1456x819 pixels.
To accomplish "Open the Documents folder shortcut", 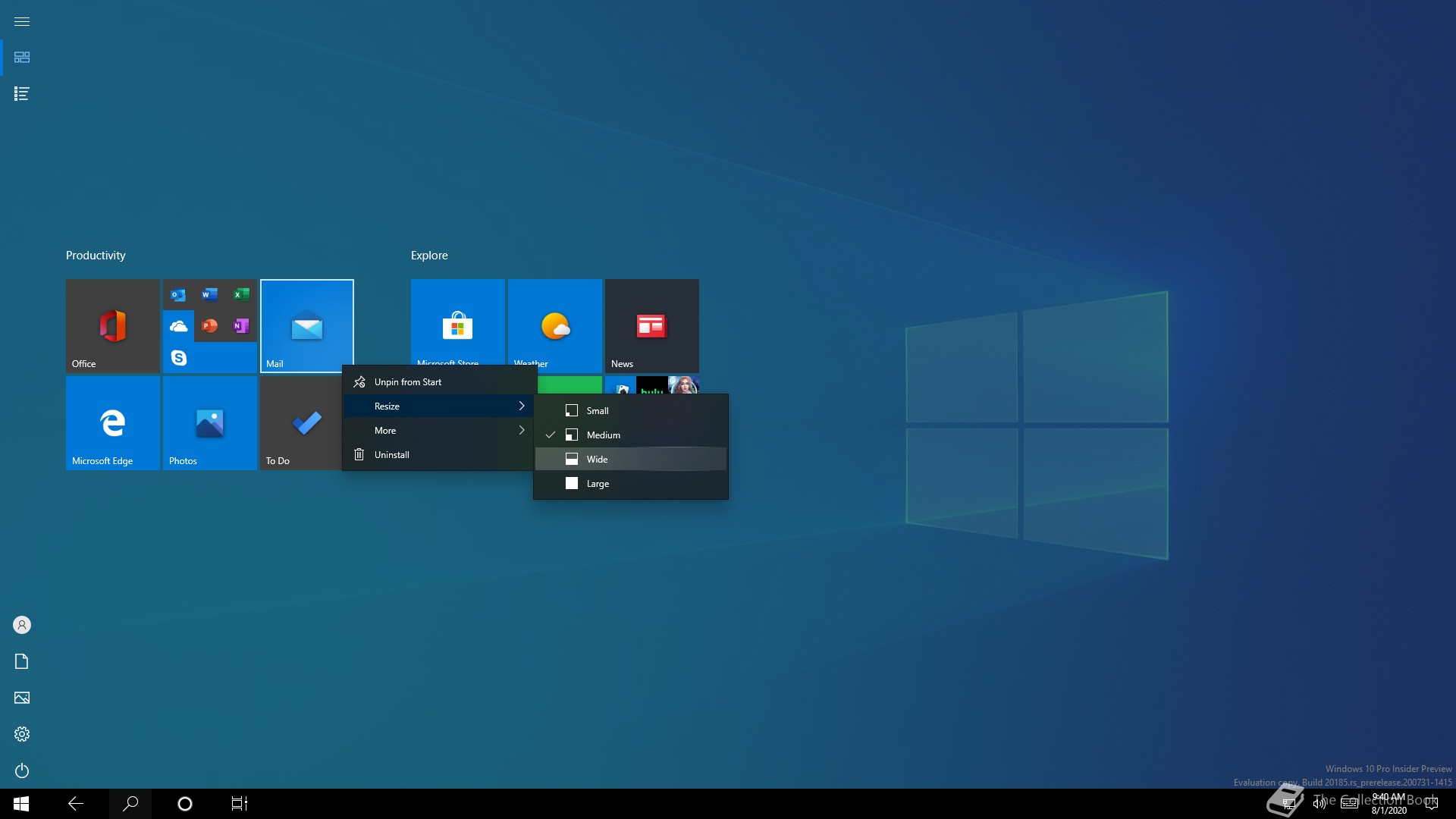I will click(22, 661).
